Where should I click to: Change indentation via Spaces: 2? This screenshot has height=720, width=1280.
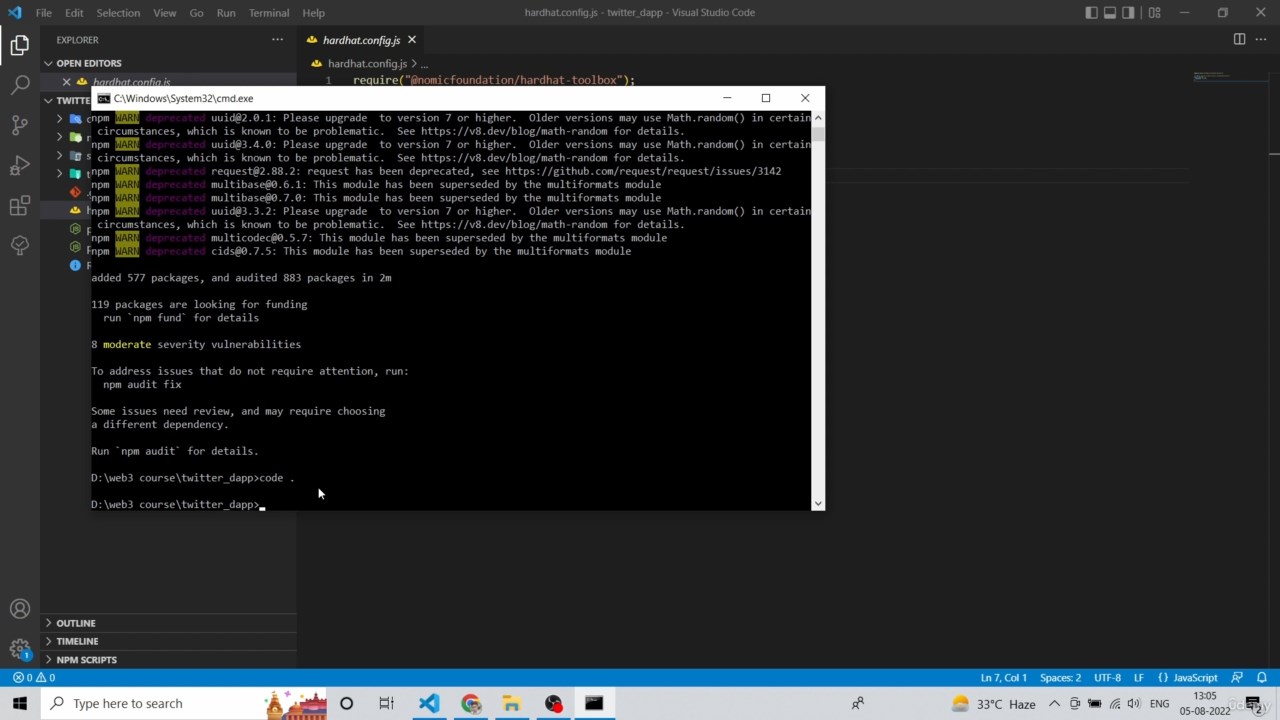pyautogui.click(x=1060, y=677)
